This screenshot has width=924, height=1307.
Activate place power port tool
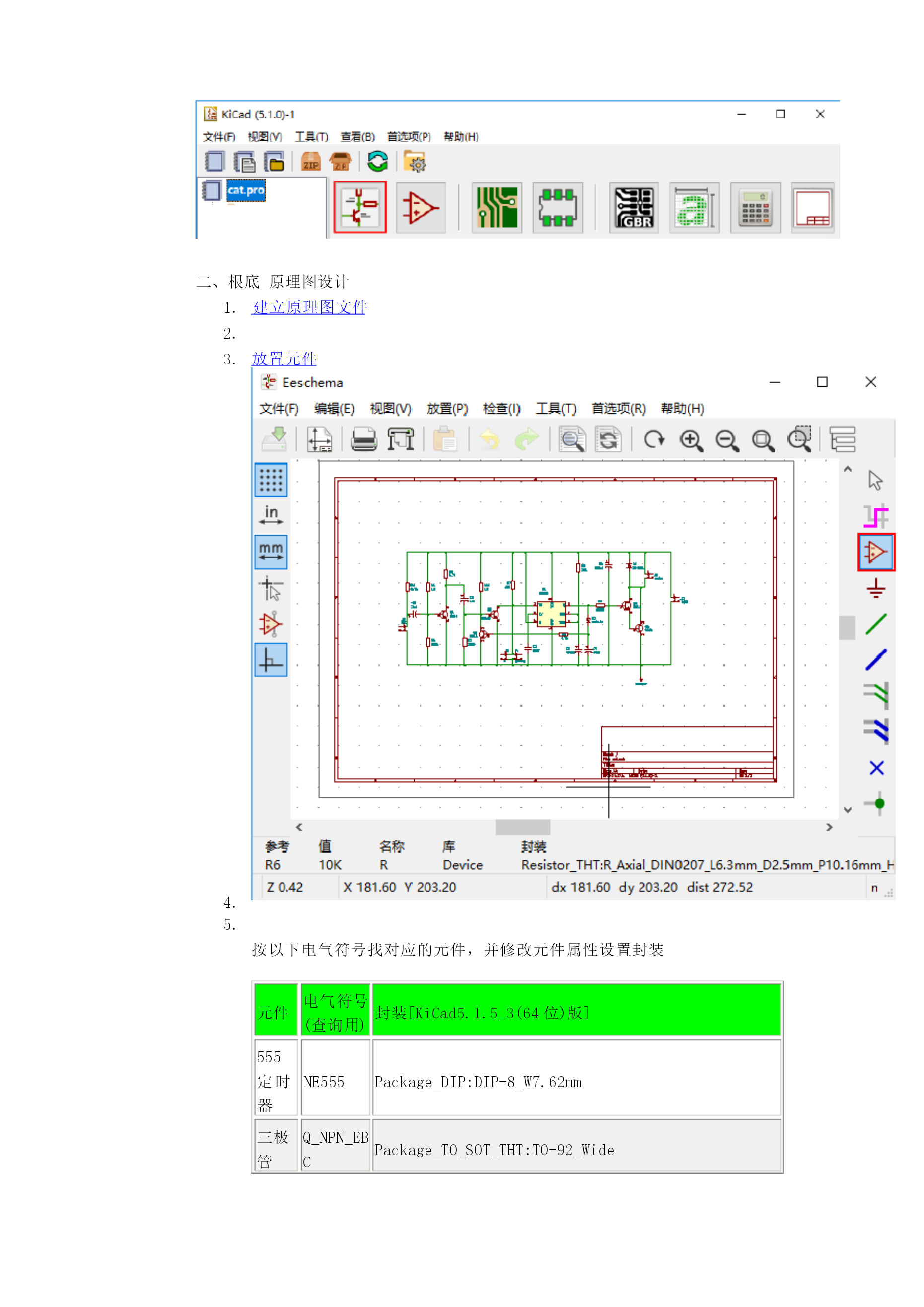point(876,588)
